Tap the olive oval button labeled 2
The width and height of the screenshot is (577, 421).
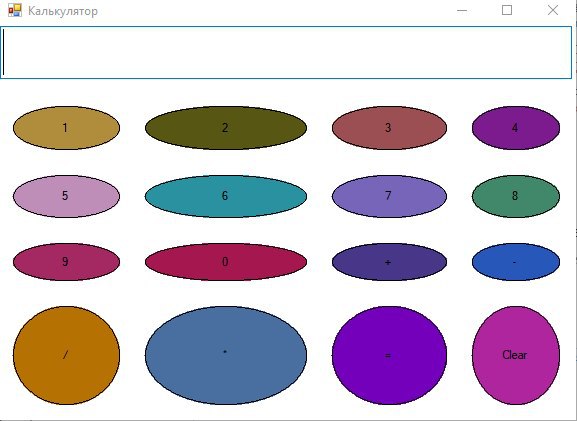(226, 128)
